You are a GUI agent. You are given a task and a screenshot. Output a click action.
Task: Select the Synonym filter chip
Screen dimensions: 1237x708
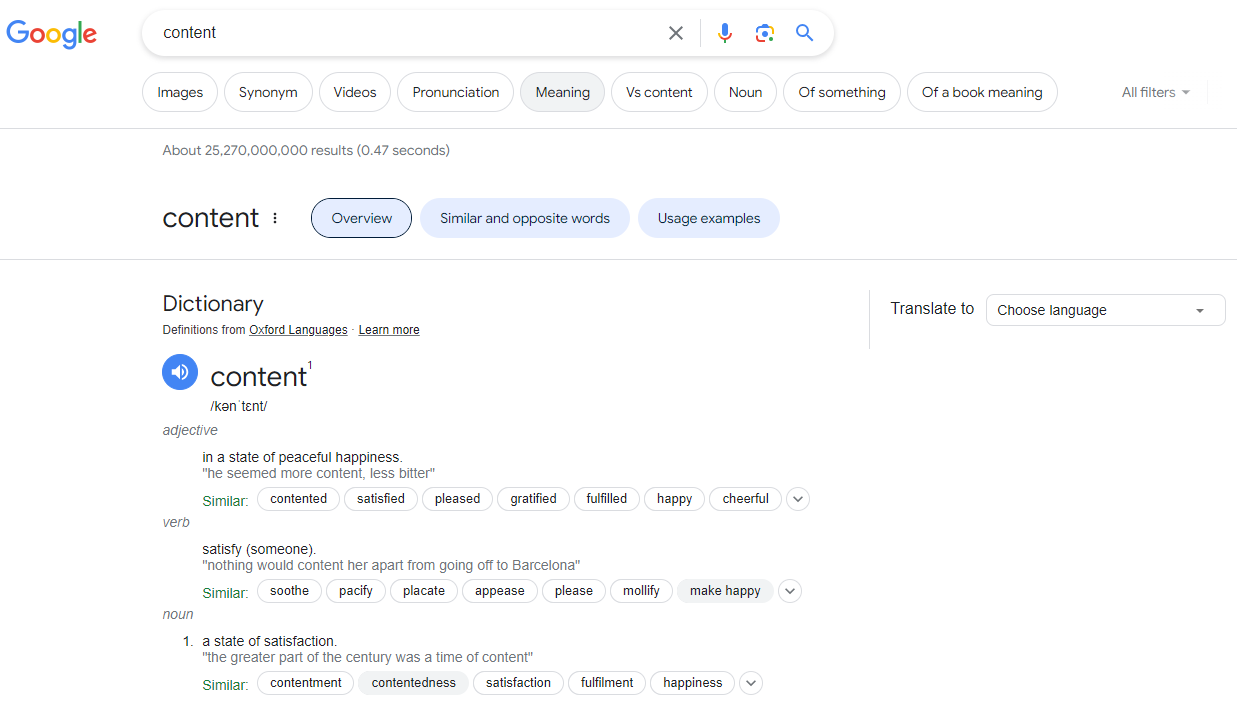pos(268,92)
